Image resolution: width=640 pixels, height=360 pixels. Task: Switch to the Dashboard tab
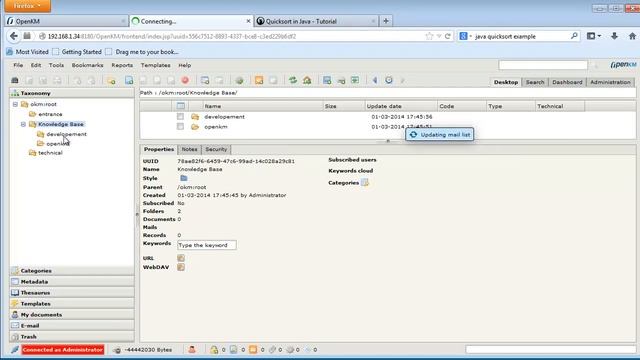pos(567,82)
